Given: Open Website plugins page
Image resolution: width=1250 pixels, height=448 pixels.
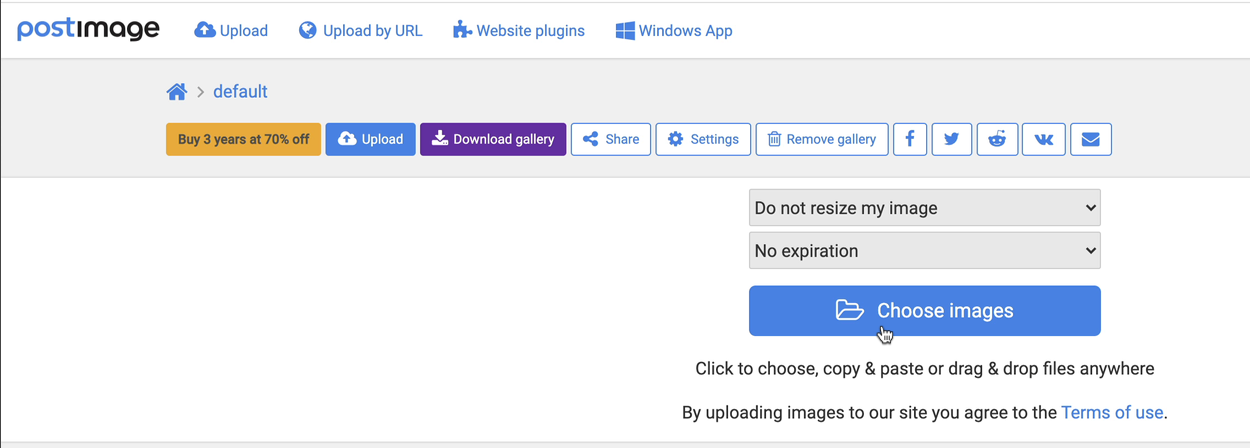Looking at the screenshot, I should [519, 31].
